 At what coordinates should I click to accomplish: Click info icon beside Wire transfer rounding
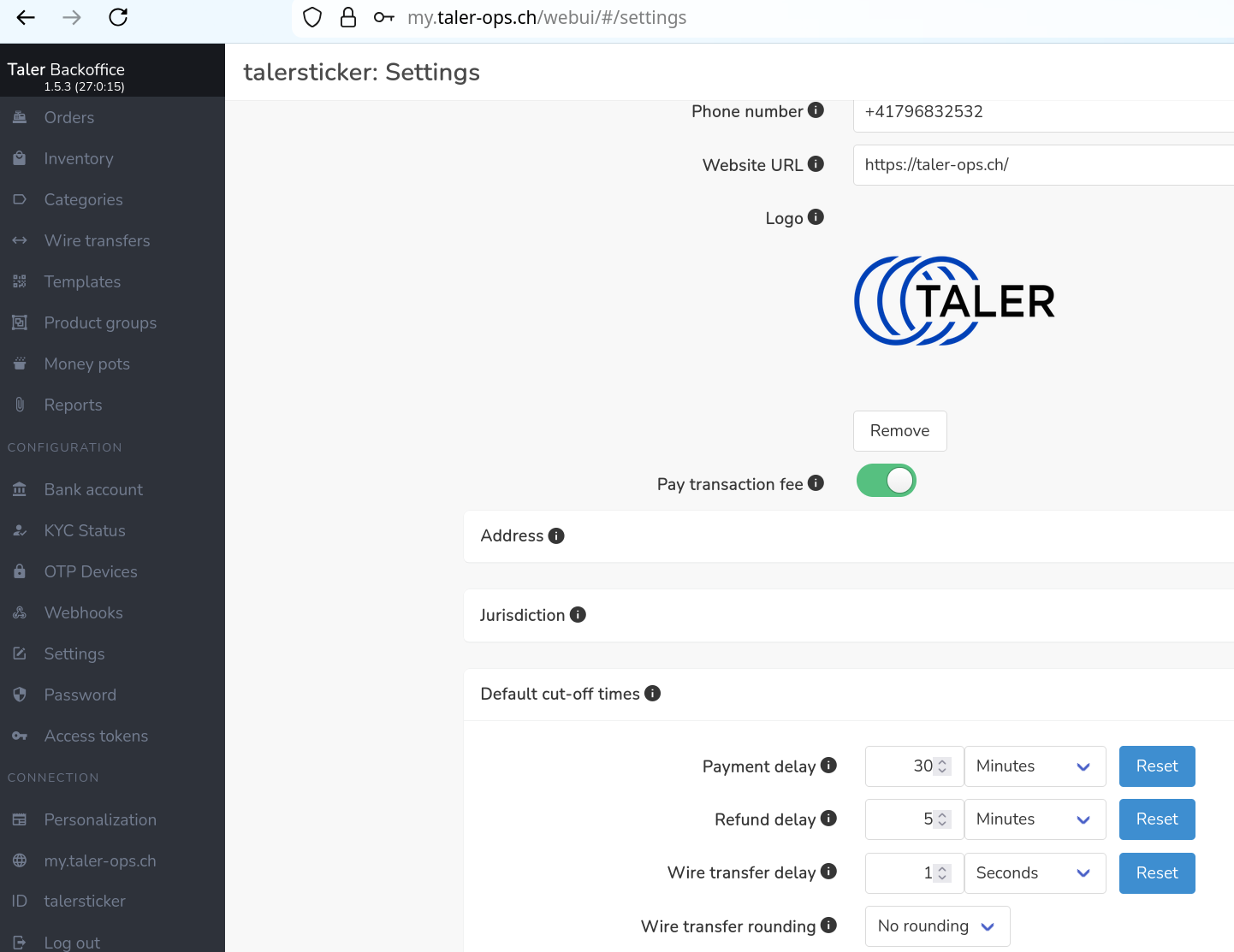click(828, 925)
